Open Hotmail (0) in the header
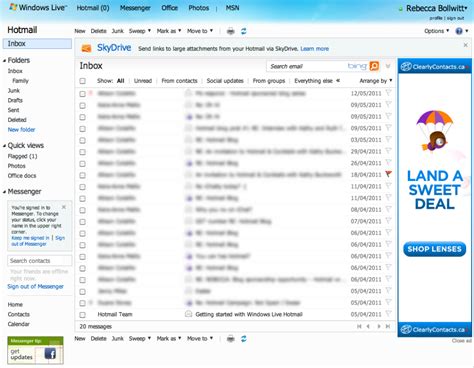474x368 pixels. pos(93,8)
